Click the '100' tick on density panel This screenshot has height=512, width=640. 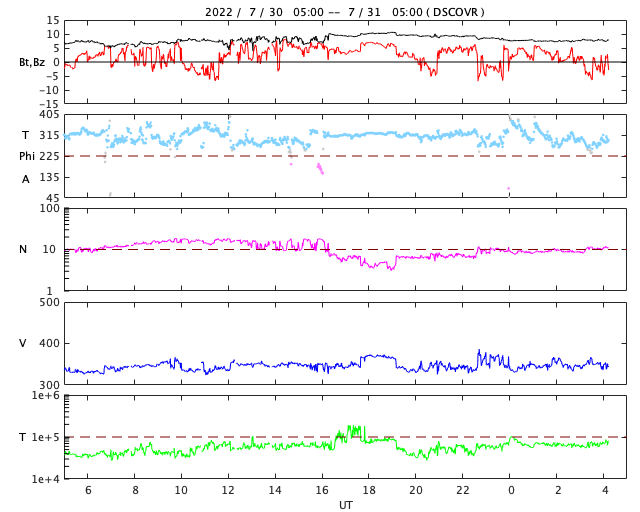coord(49,208)
